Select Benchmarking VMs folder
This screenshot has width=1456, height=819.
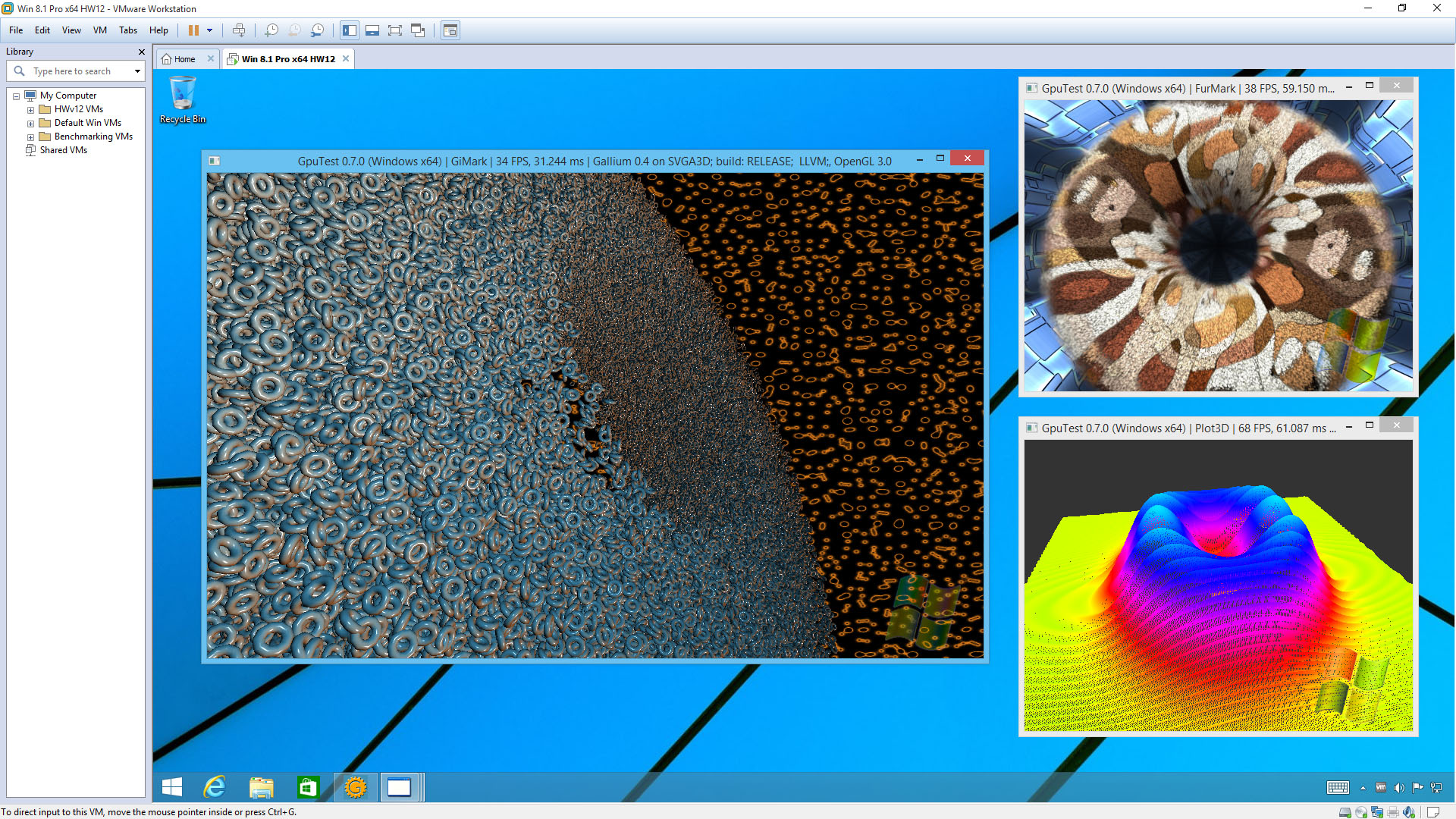(93, 136)
